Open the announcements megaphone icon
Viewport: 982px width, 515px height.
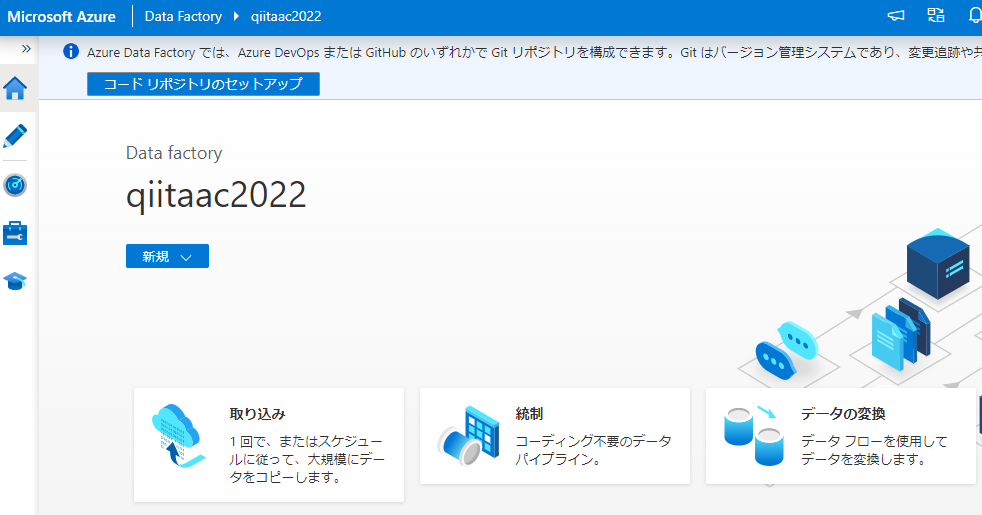coord(896,16)
